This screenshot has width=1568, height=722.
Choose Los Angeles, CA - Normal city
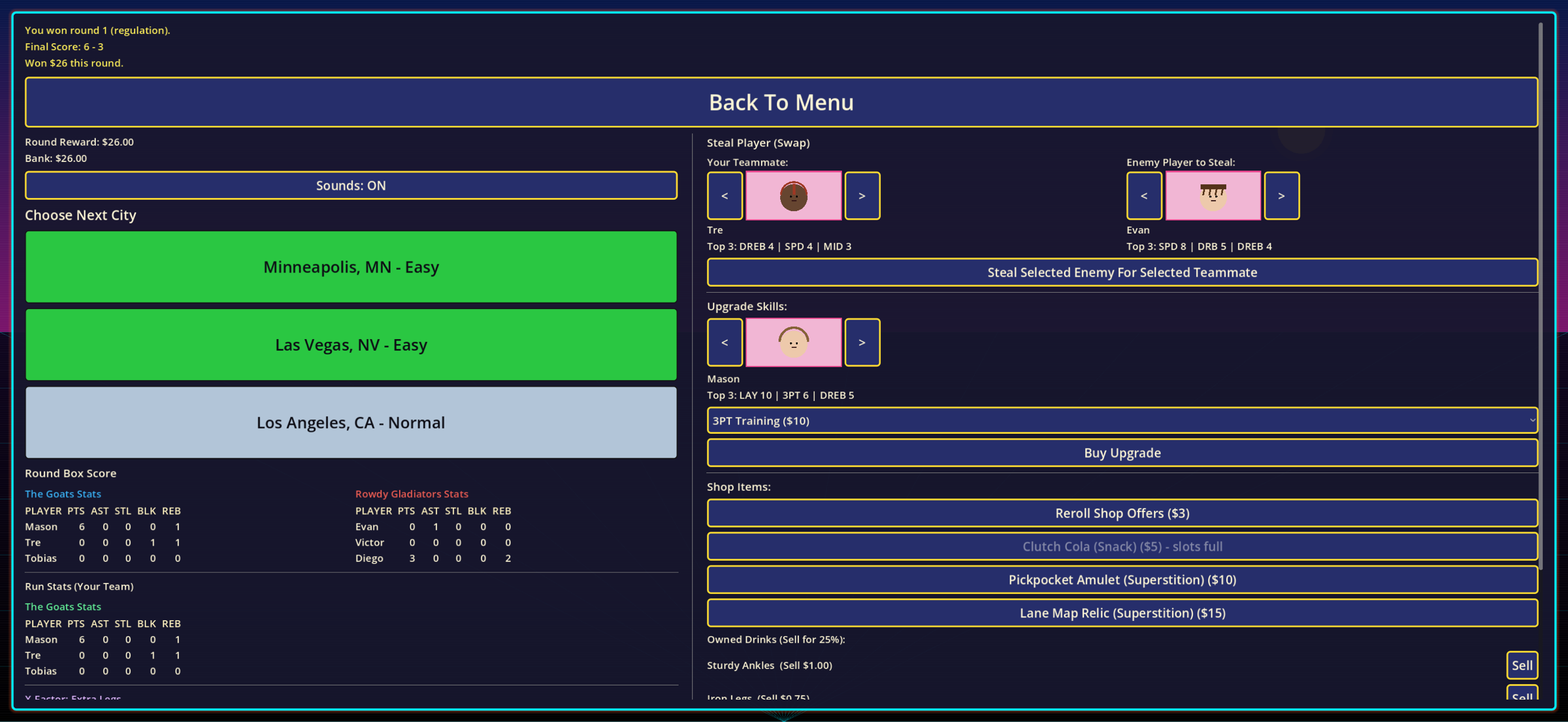351,422
